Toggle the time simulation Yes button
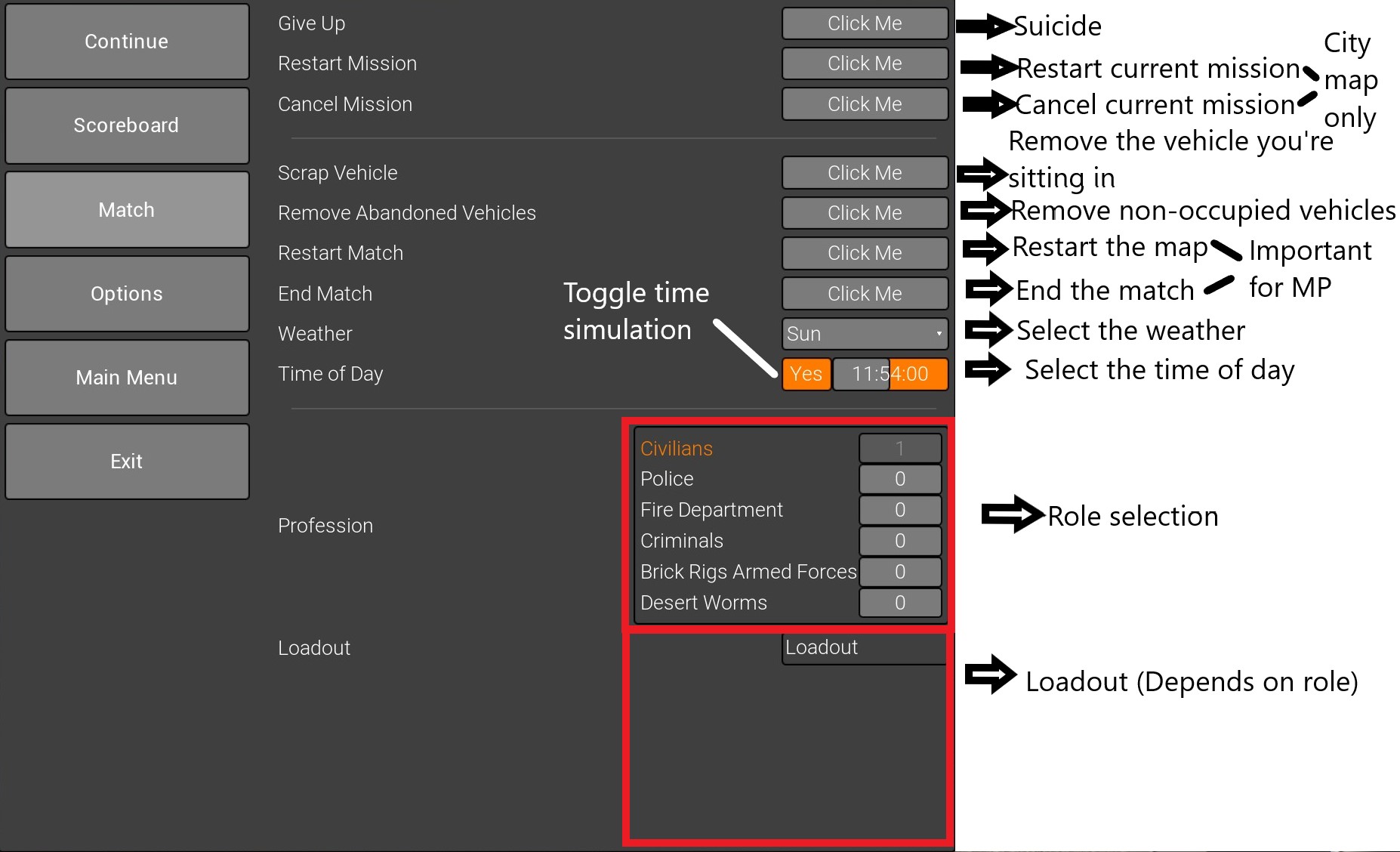The height and width of the screenshot is (852, 1400). point(806,374)
